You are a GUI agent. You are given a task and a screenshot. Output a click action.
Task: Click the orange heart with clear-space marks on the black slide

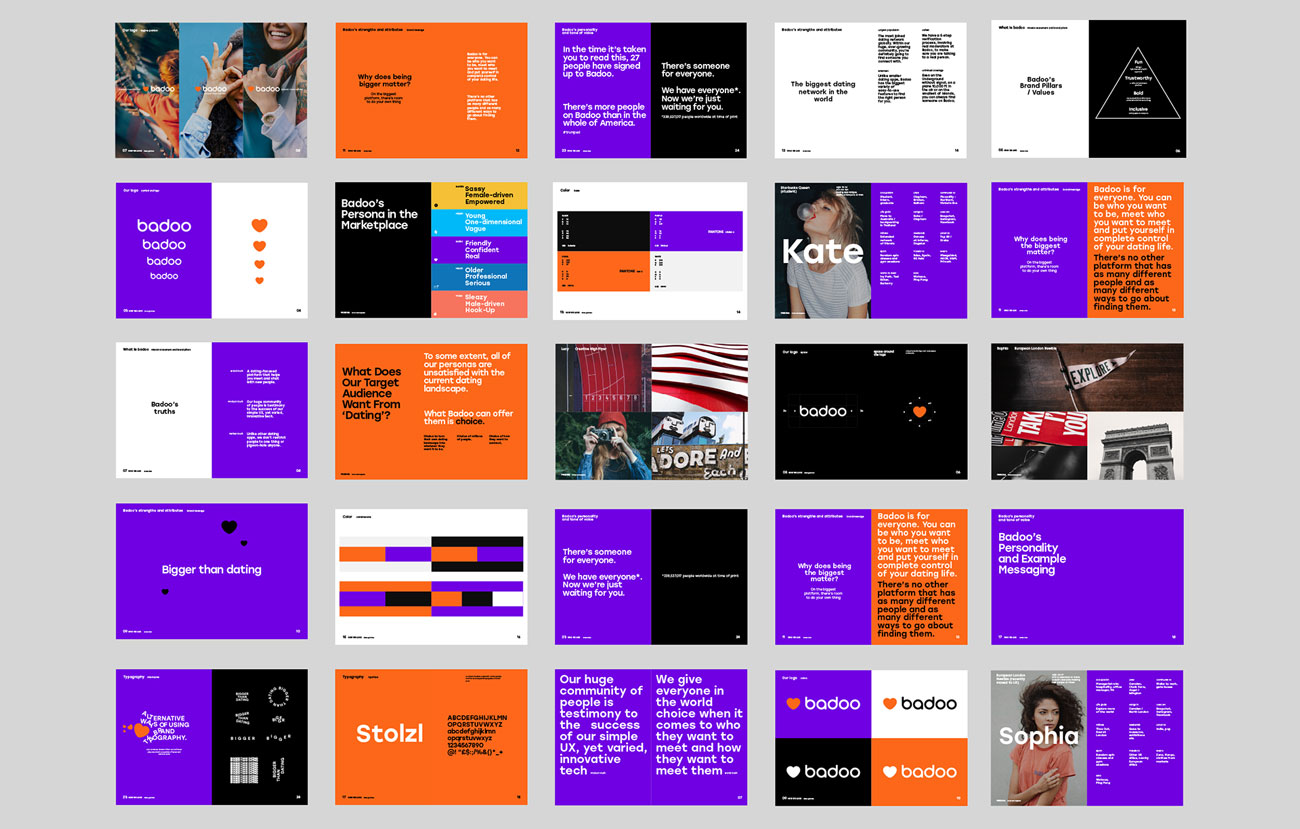[x=919, y=411]
